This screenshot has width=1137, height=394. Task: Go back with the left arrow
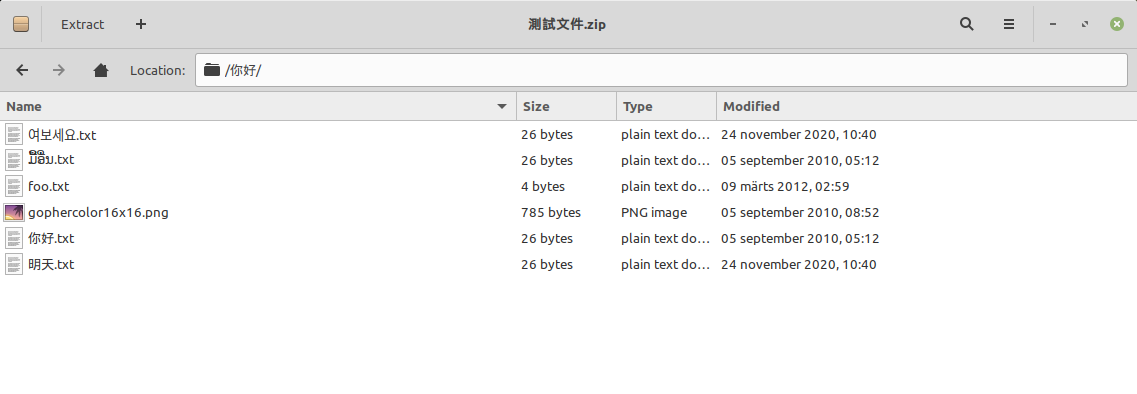click(22, 70)
